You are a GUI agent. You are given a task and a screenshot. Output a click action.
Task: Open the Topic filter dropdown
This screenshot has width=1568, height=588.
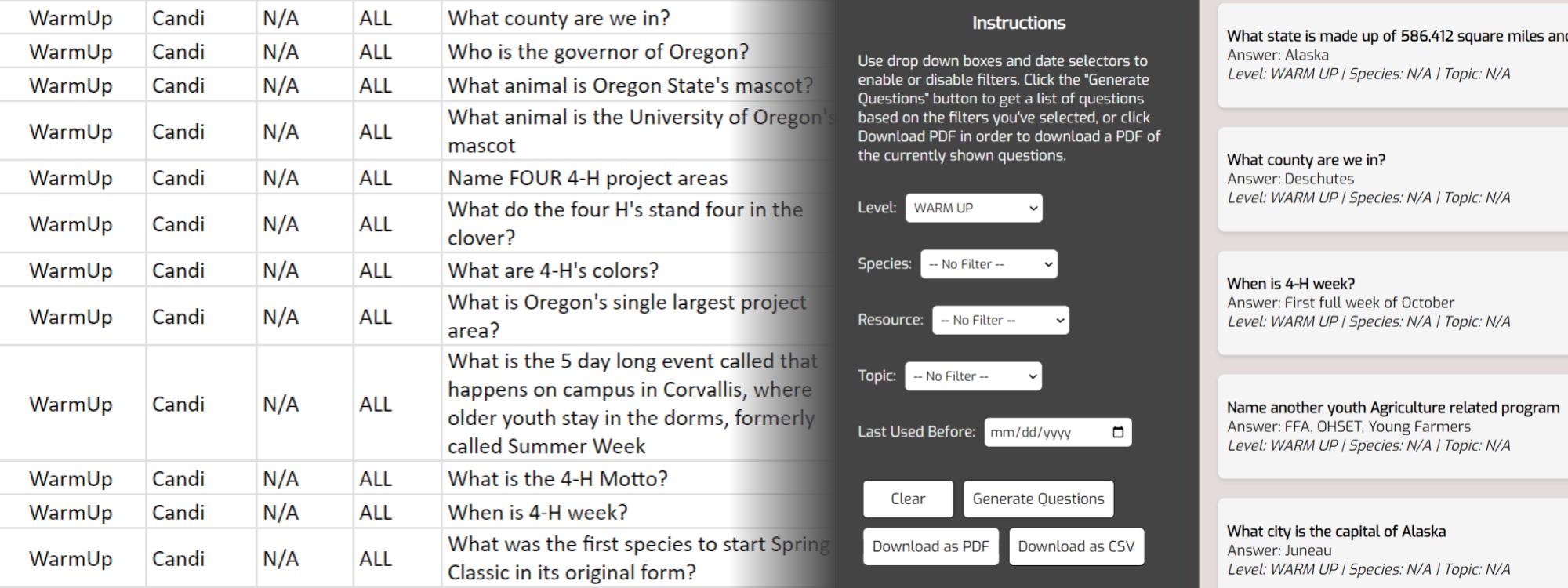(x=973, y=376)
